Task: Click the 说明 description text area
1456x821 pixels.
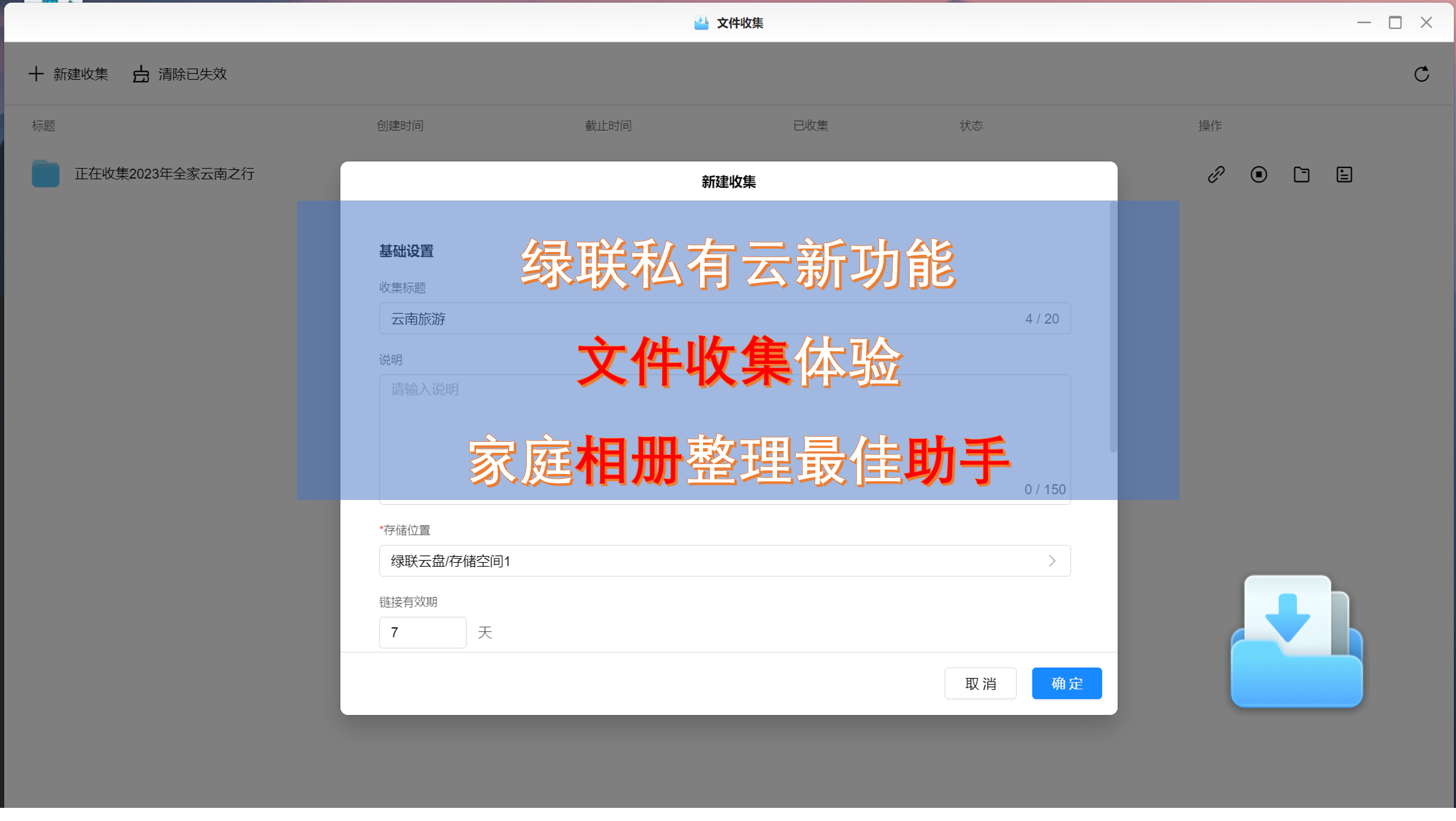Action: 725,439
